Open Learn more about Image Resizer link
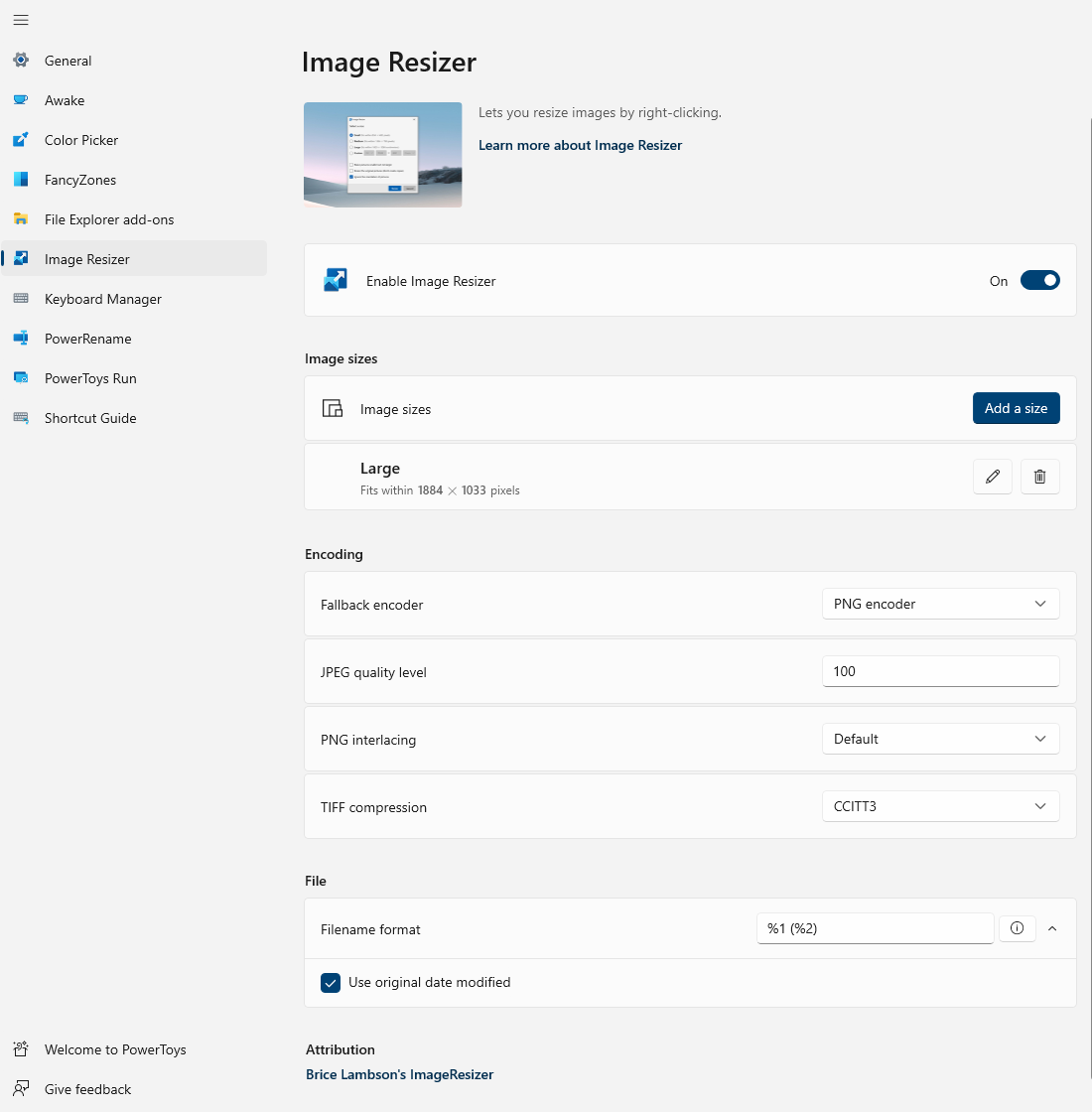1092x1112 pixels. click(x=580, y=145)
